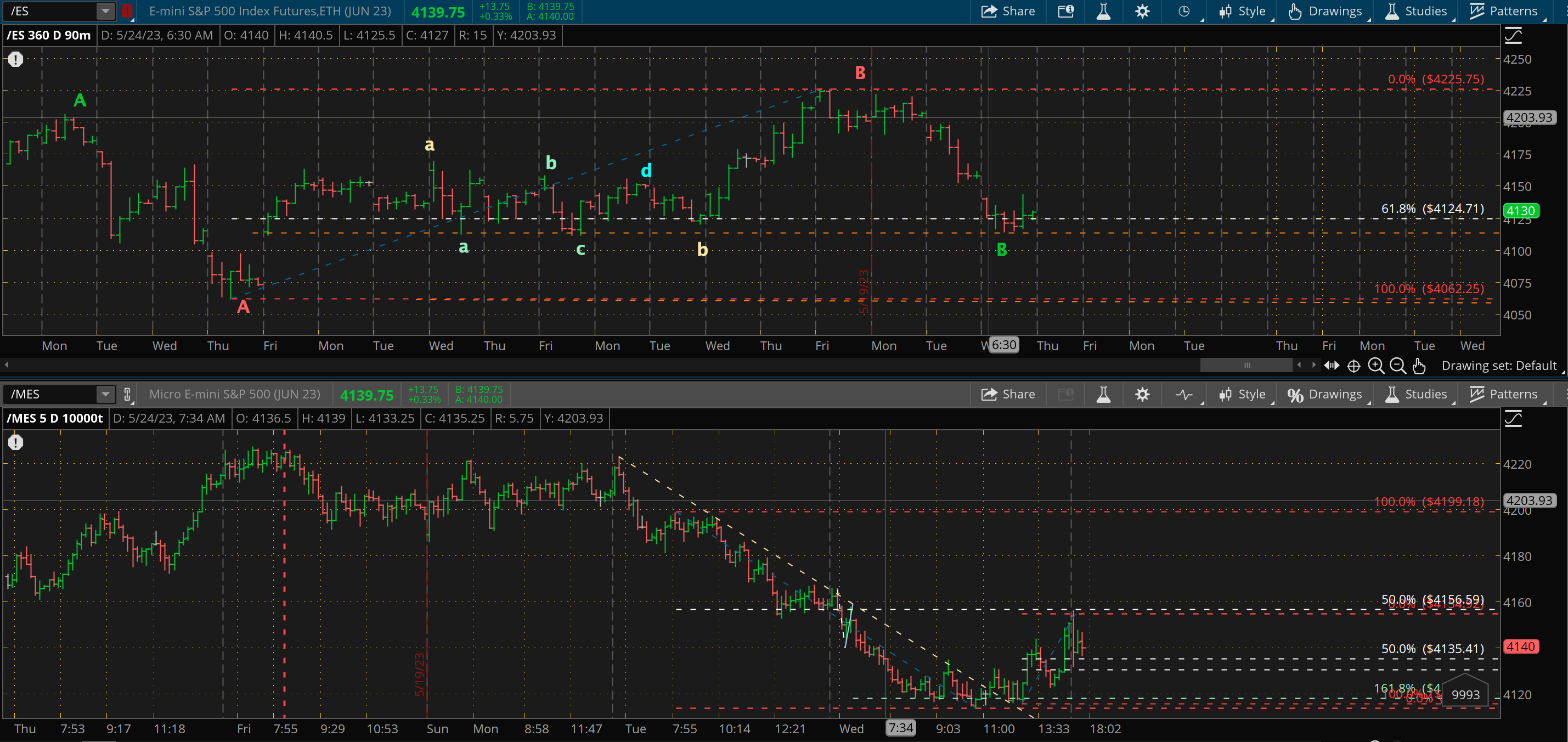The image size is (1568, 742).
Task: Open the top chart settings gear
Action: (x=1142, y=12)
